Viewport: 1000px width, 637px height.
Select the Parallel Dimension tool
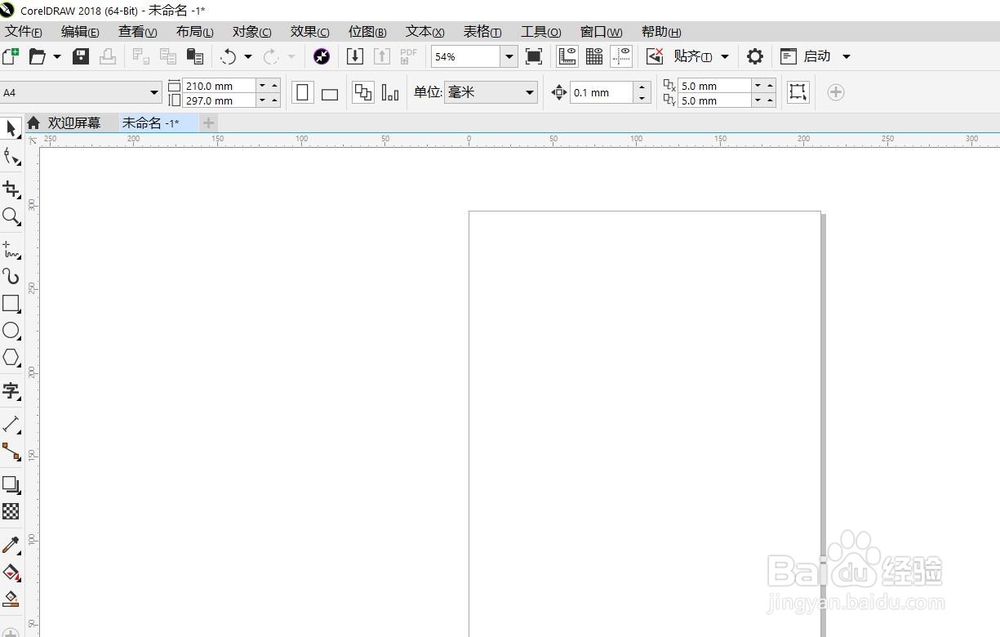click(11, 424)
